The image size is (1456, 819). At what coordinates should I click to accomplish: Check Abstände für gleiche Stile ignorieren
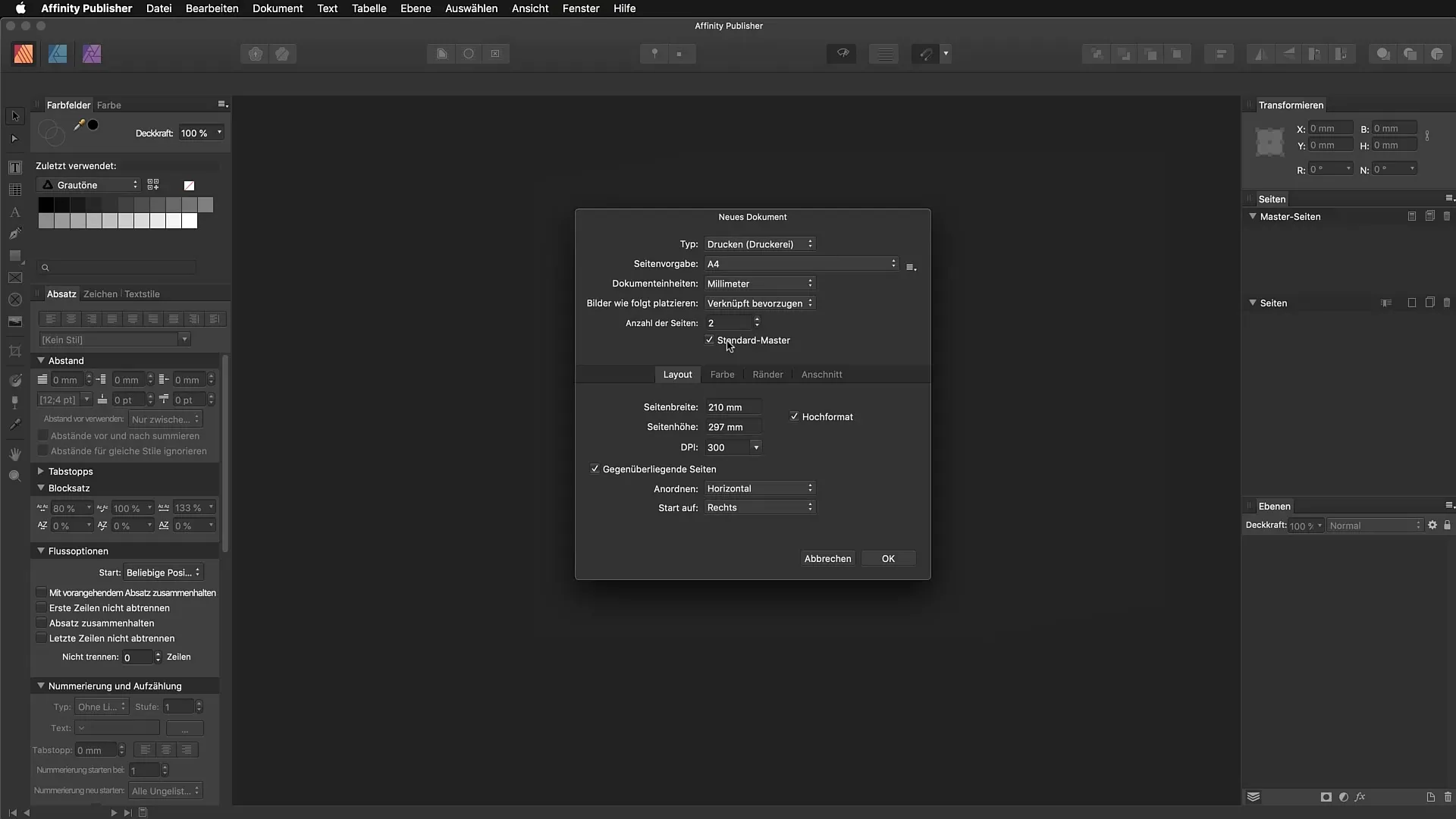pyautogui.click(x=43, y=450)
